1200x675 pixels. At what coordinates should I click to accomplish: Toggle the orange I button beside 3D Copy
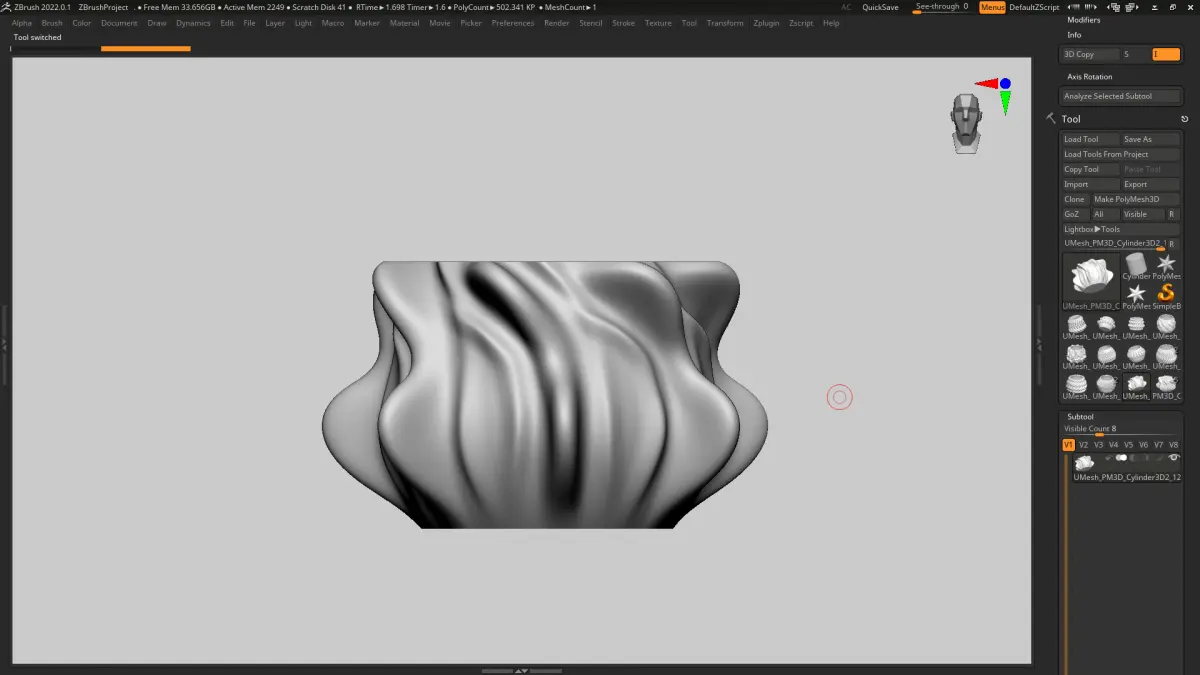click(x=1166, y=54)
